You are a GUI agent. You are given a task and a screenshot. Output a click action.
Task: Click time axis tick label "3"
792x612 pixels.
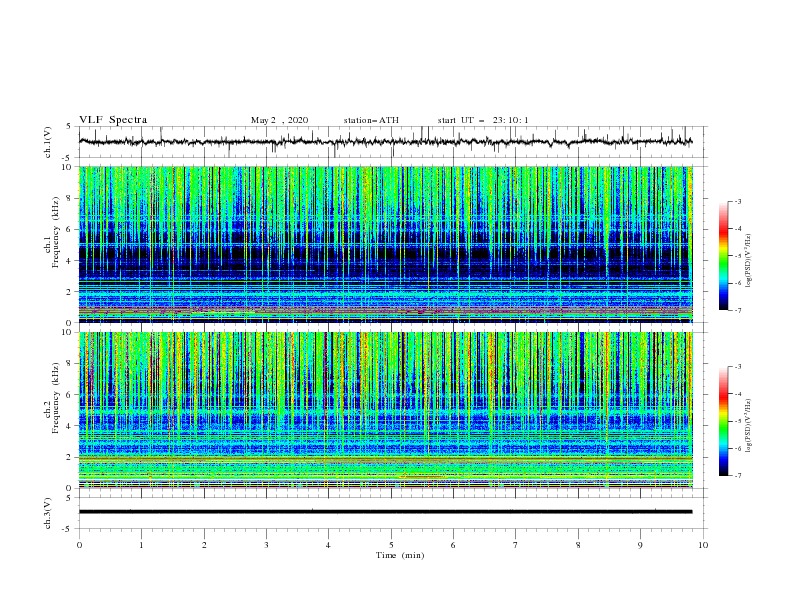click(x=266, y=545)
